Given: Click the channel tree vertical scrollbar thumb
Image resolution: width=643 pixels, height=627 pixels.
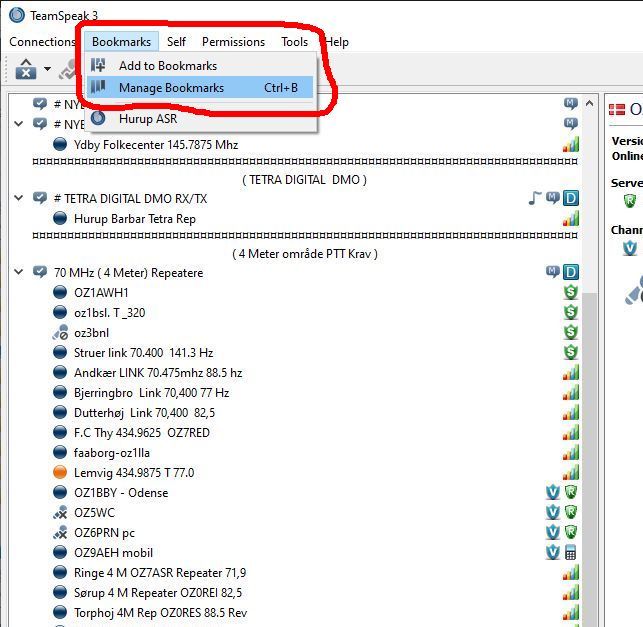Looking at the screenshot, I should (x=590, y=459).
